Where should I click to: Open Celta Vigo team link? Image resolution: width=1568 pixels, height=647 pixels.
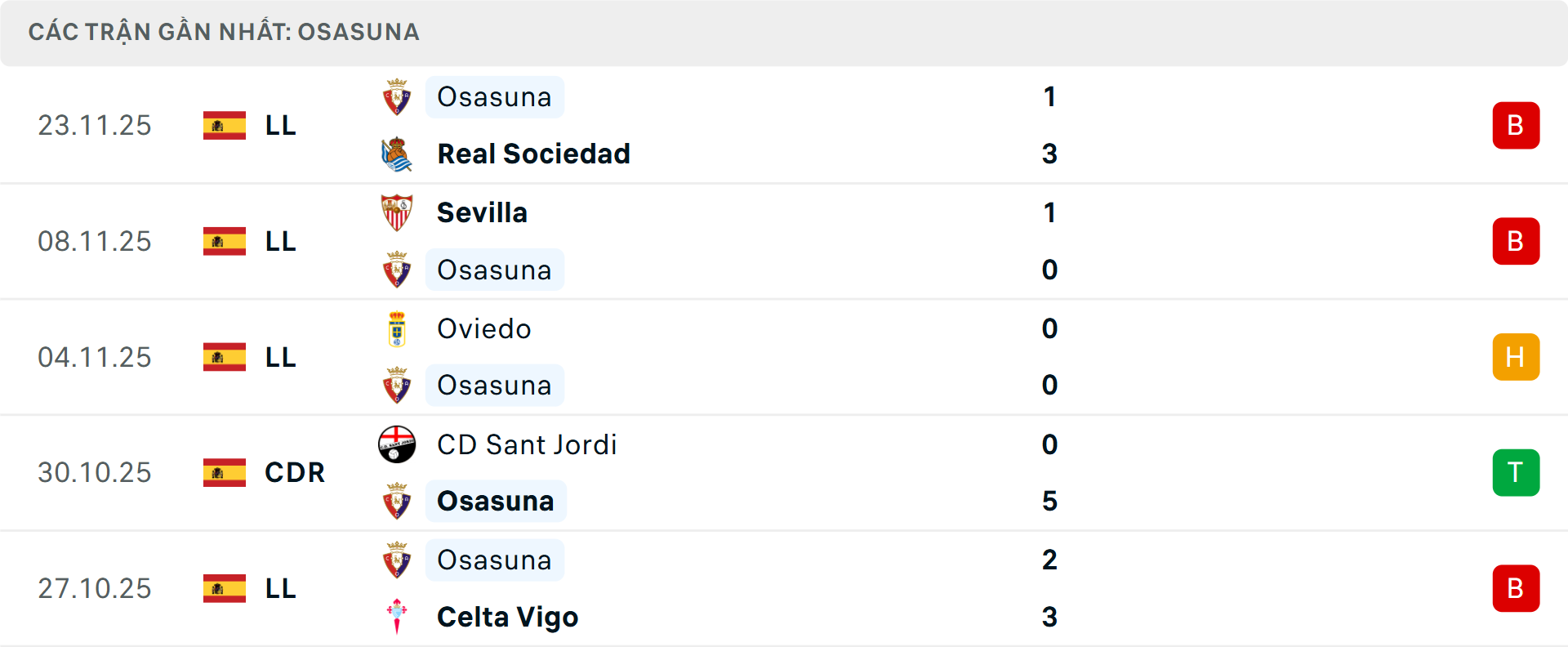[x=507, y=617]
